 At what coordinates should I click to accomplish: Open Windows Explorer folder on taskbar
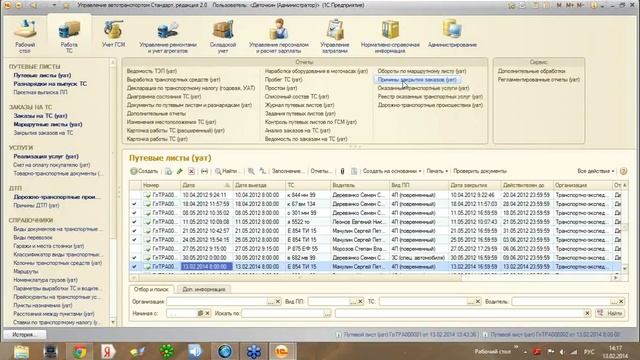pyautogui.click(x=21, y=351)
